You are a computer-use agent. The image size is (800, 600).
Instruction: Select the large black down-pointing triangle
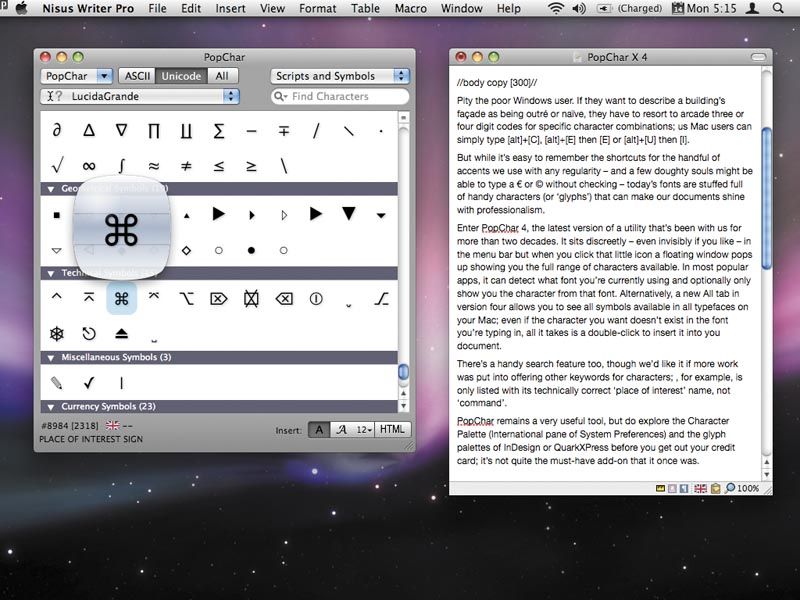click(x=349, y=213)
